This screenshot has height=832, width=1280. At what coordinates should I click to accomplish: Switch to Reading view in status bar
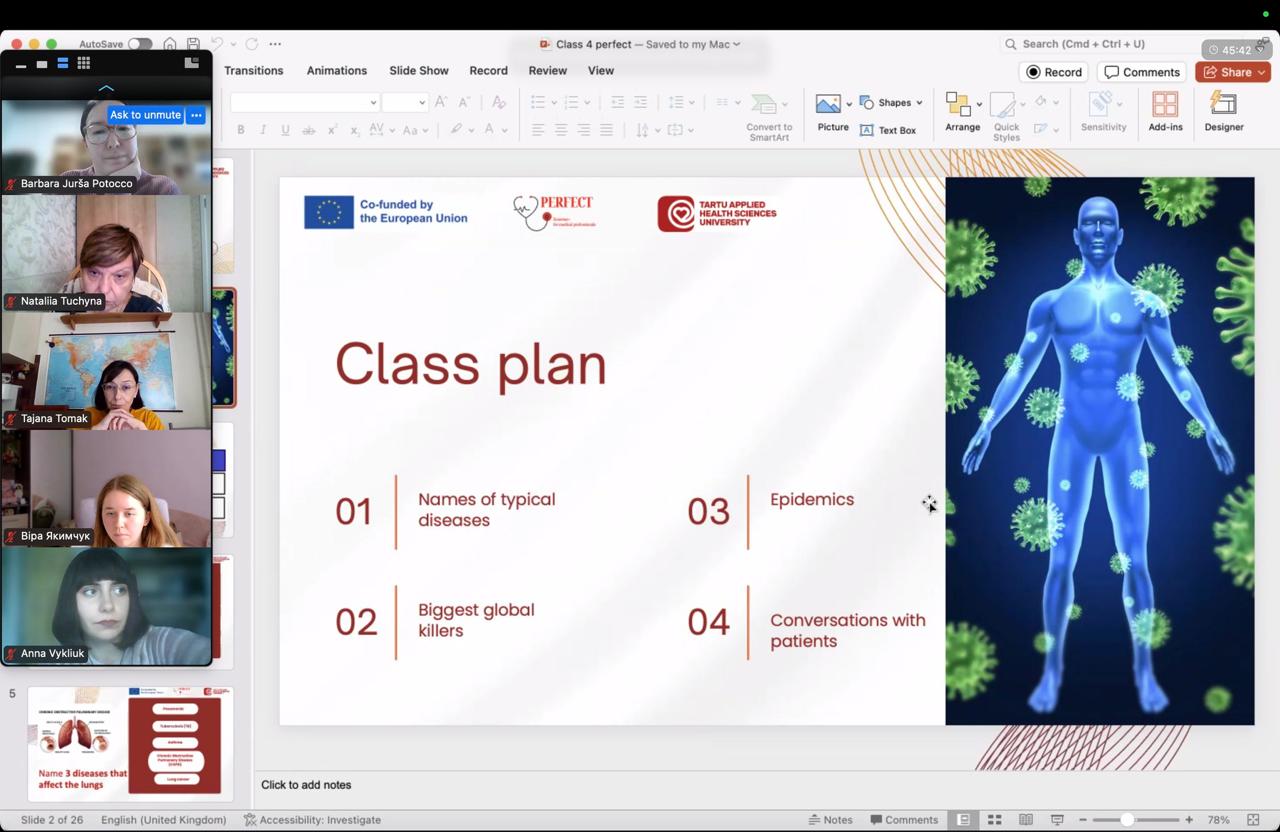pyautogui.click(x=1025, y=820)
